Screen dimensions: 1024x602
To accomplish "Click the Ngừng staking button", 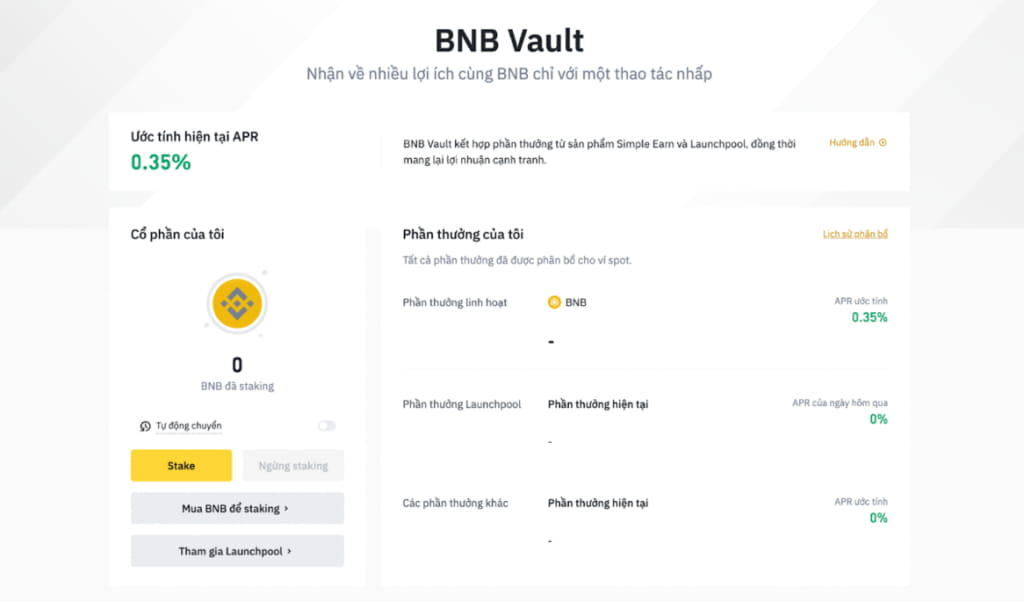I will point(293,465).
